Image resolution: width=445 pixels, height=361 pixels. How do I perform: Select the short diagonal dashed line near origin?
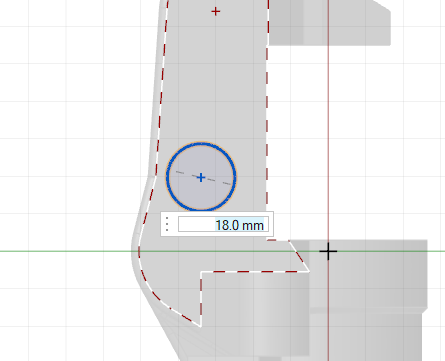(299, 256)
